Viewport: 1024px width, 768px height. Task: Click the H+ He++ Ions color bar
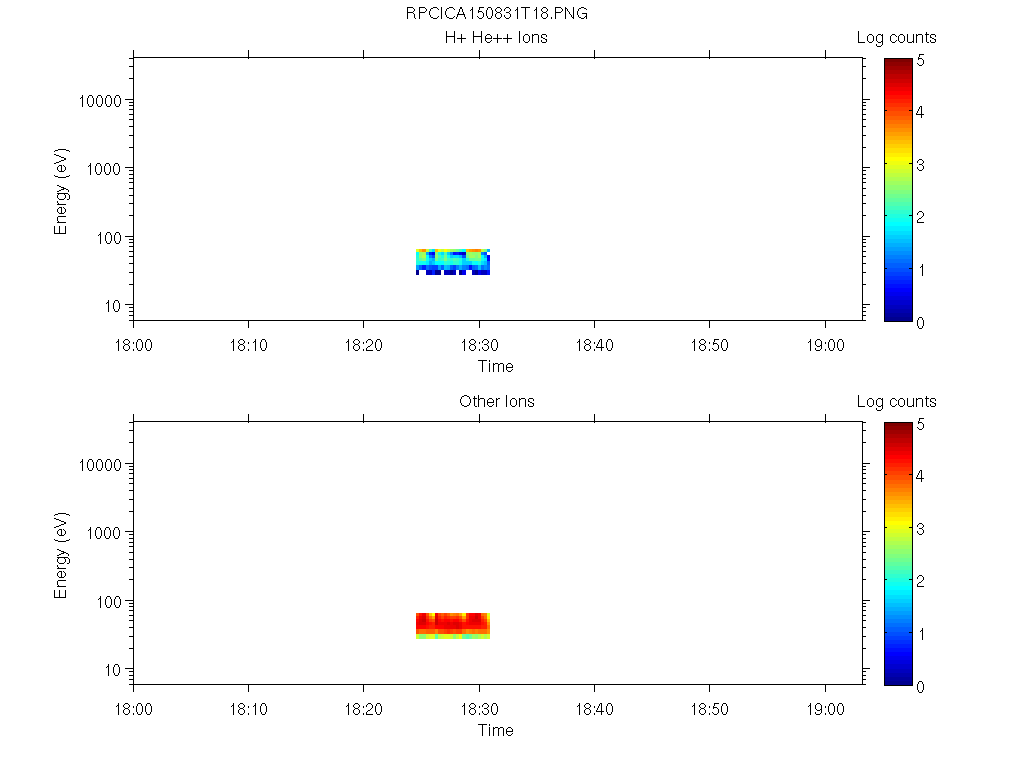[x=898, y=189]
